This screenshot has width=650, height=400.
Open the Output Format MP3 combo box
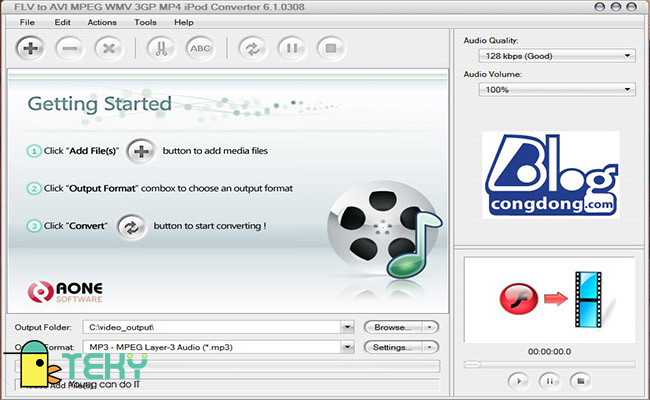pyautogui.click(x=220, y=347)
